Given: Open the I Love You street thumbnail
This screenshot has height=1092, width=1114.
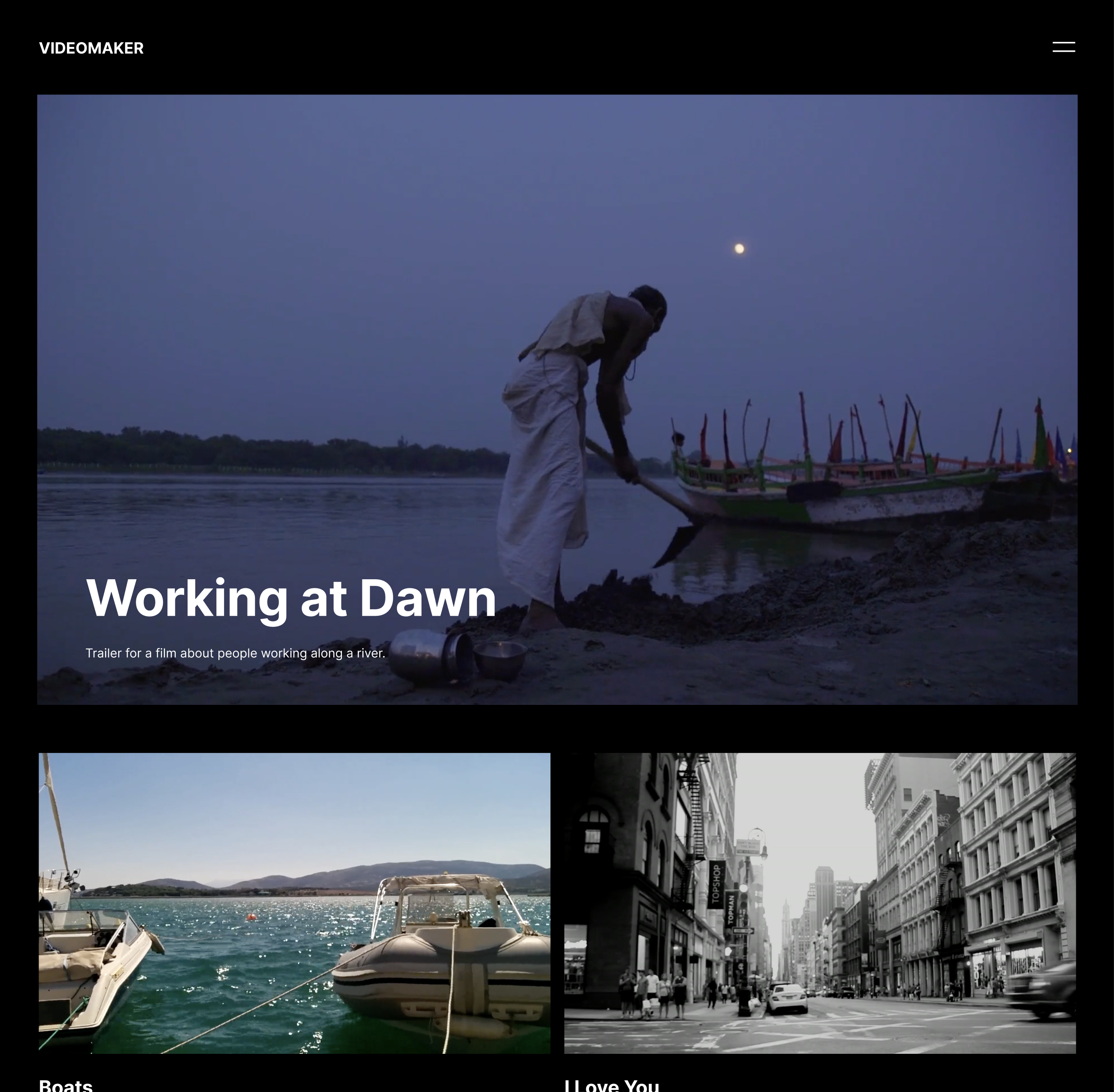Looking at the screenshot, I should pyautogui.click(x=819, y=903).
